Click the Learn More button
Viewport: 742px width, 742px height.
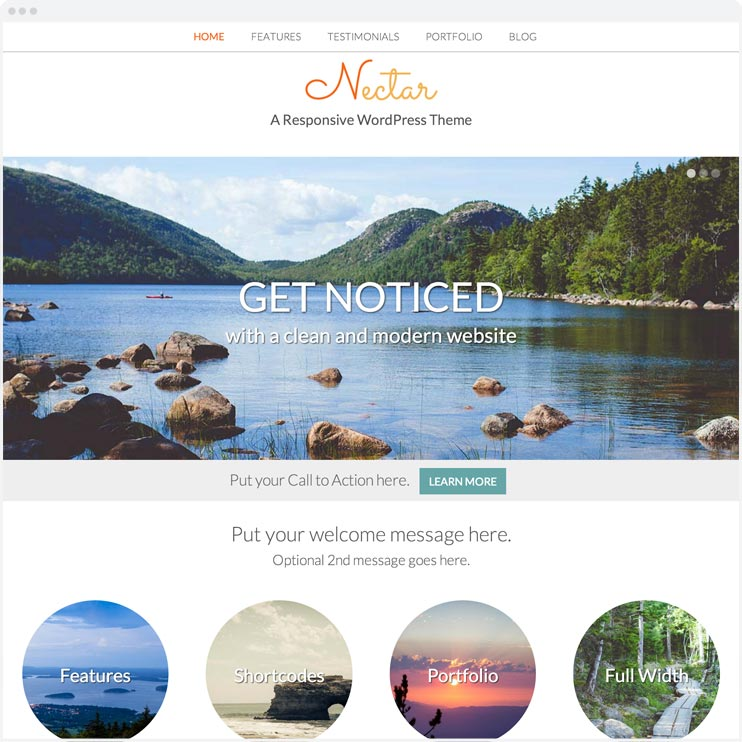pyautogui.click(x=462, y=481)
